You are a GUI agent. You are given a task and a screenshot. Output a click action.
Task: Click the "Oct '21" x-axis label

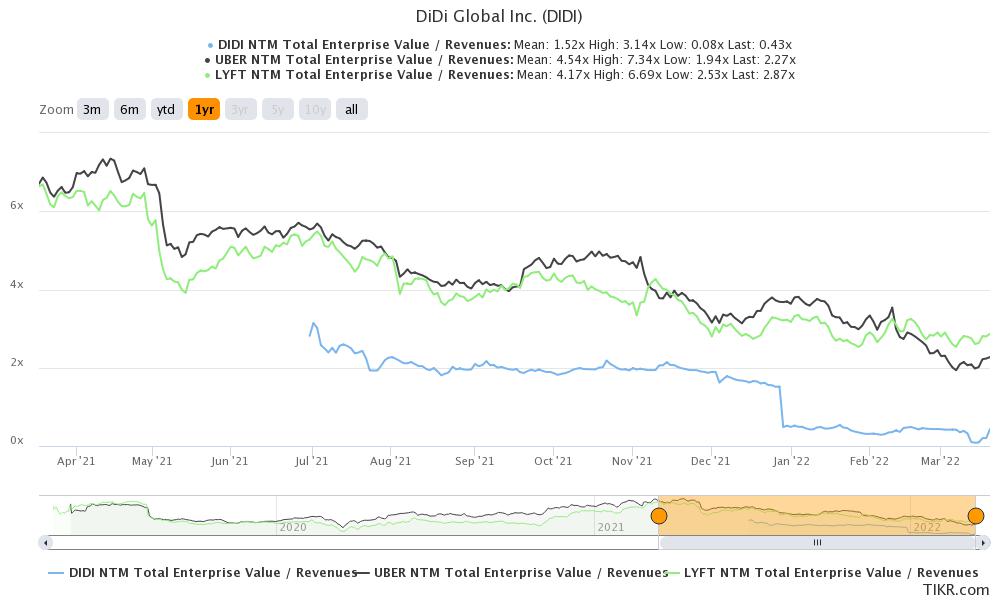553,461
